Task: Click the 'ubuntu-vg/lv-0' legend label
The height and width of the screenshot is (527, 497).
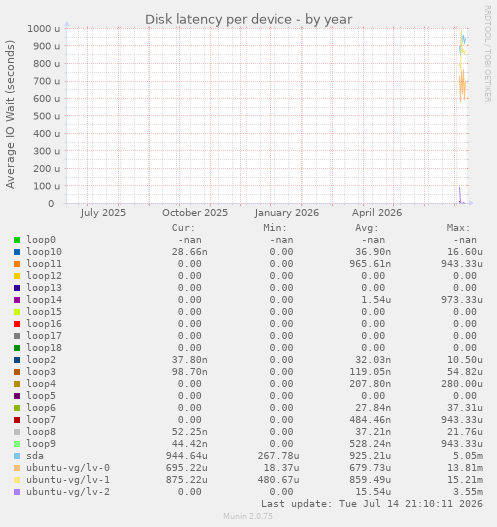Action: pos(68,468)
